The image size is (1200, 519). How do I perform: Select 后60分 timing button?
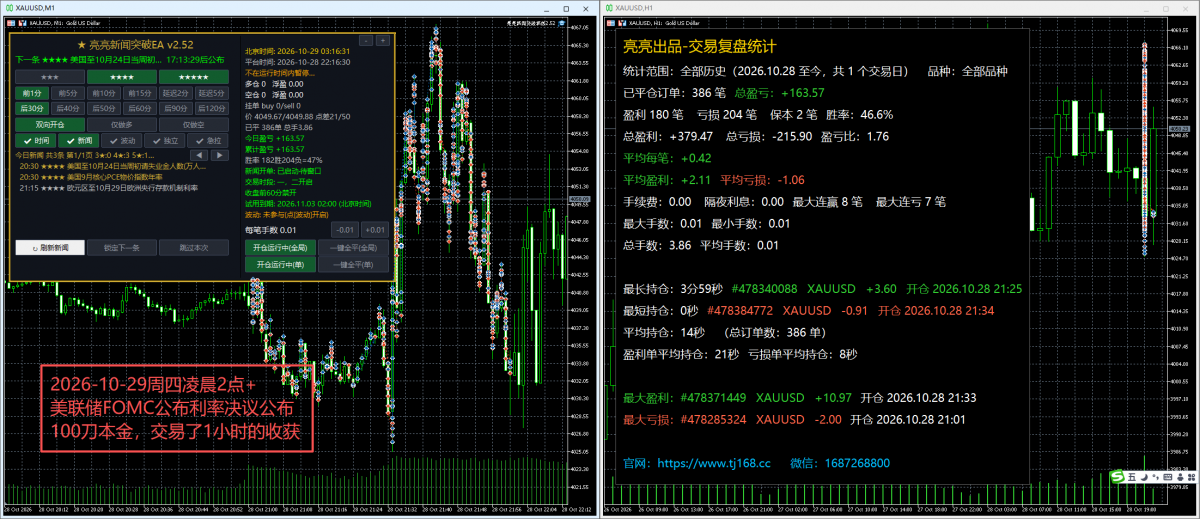[140, 108]
